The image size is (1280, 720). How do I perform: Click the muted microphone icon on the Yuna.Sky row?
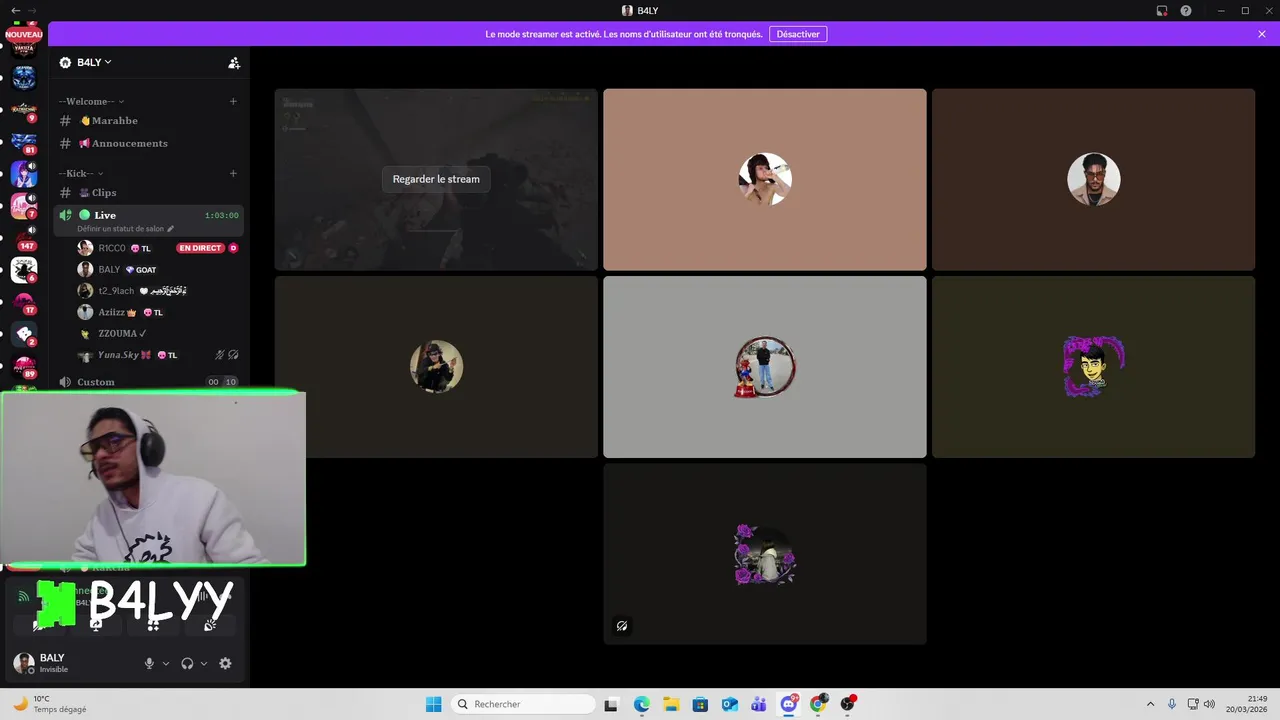coord(220,355)
